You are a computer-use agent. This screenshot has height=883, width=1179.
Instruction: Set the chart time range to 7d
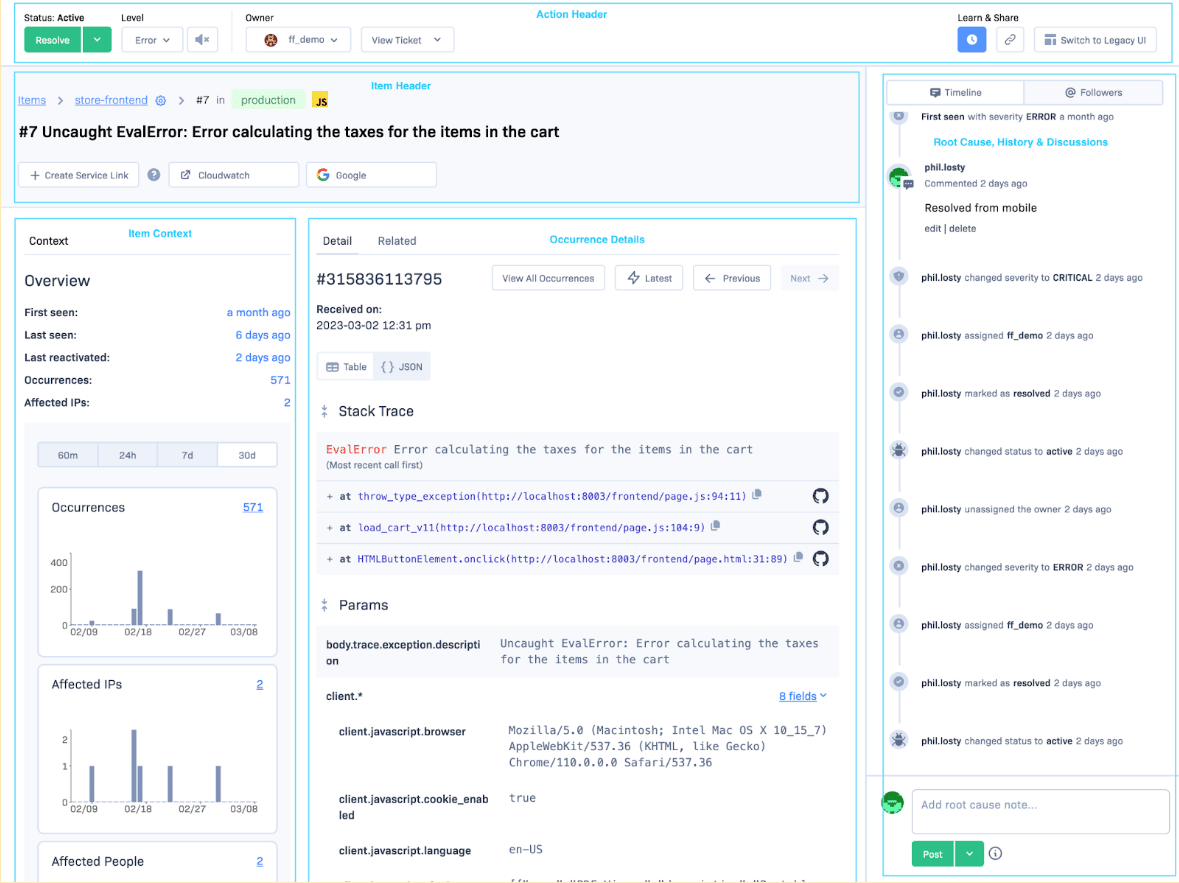[187, 455]
